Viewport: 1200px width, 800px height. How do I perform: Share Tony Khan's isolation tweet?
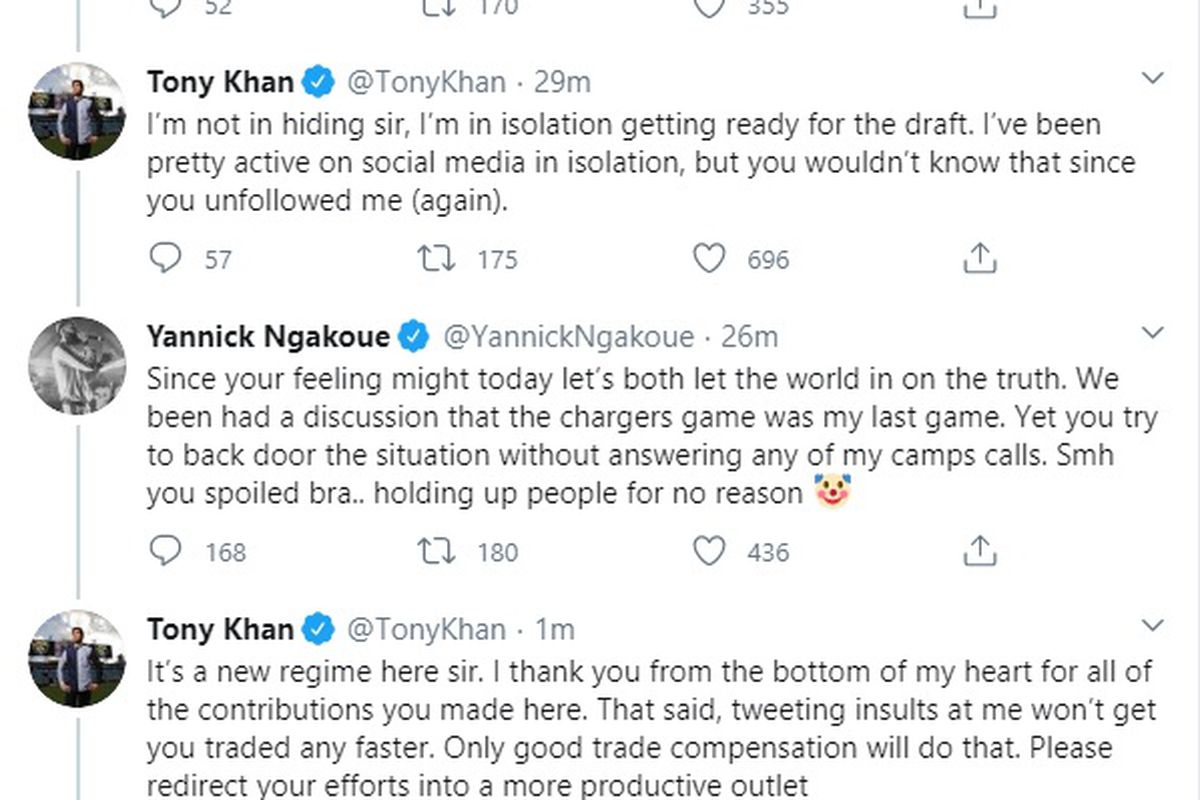[980, 260]
